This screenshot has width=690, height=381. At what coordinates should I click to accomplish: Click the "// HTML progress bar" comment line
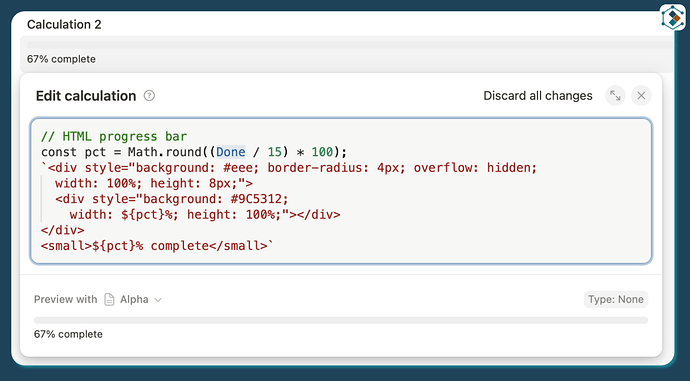click(114, 136)
